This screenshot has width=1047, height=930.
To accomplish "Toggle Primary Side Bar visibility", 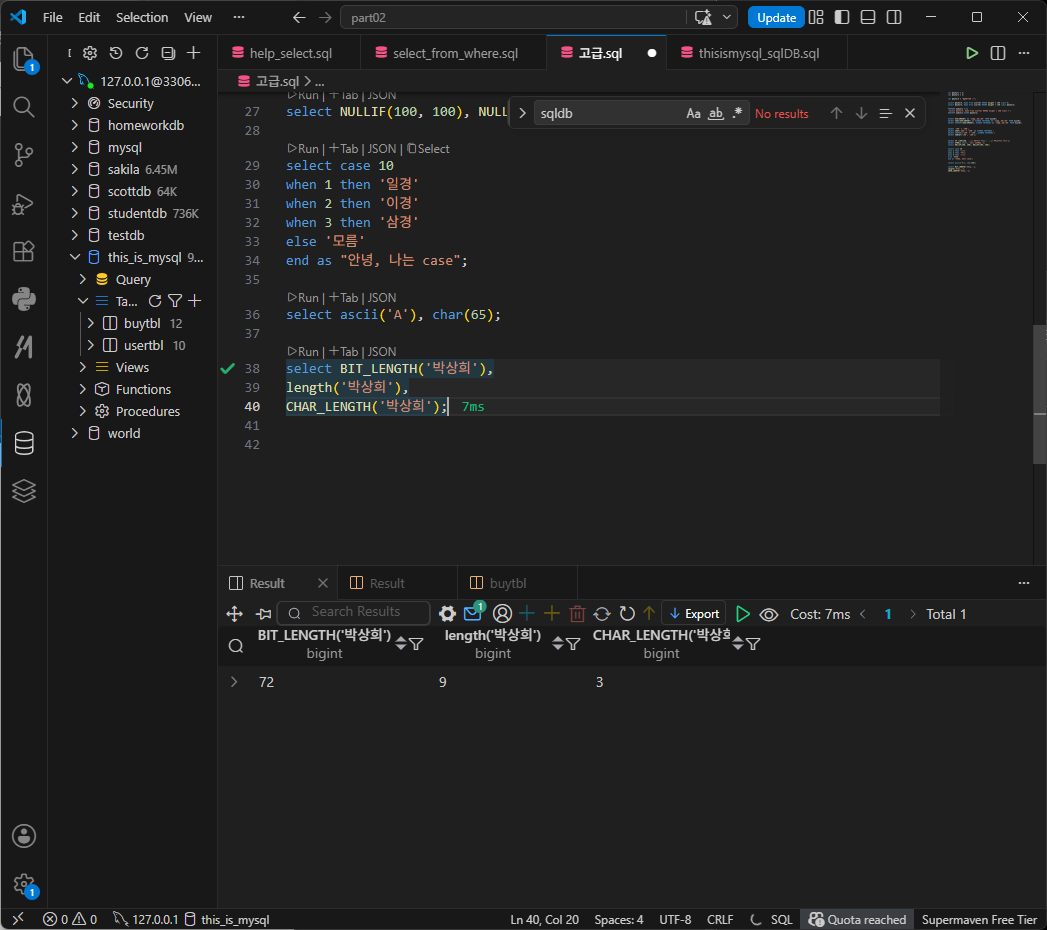I will coord(842,17).
